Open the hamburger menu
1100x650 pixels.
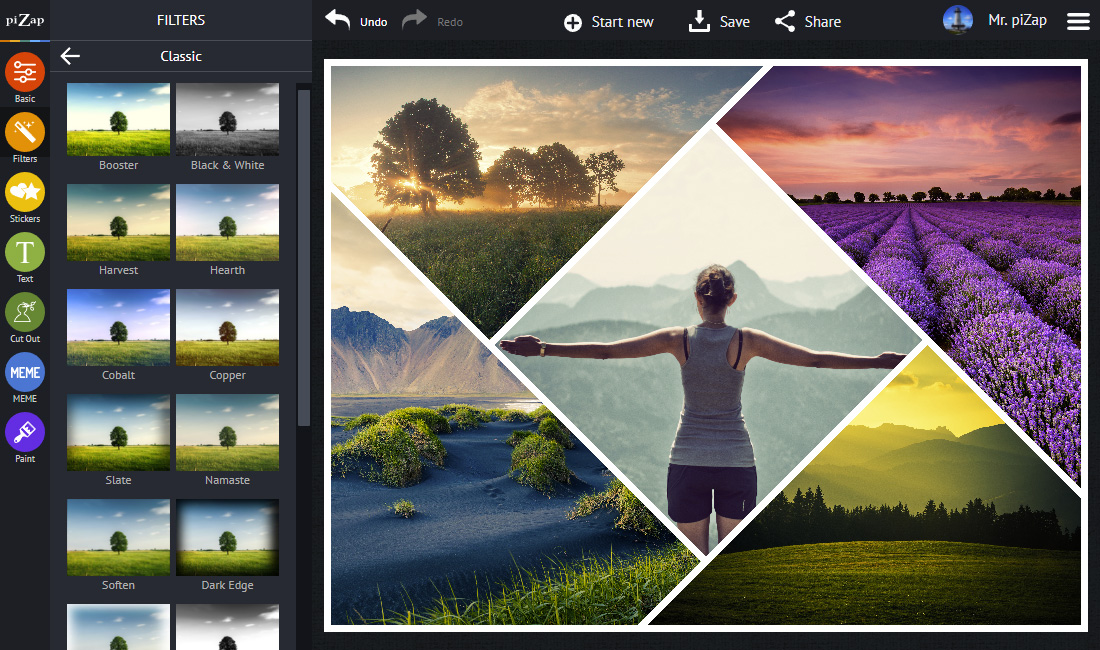point(1078,22)
